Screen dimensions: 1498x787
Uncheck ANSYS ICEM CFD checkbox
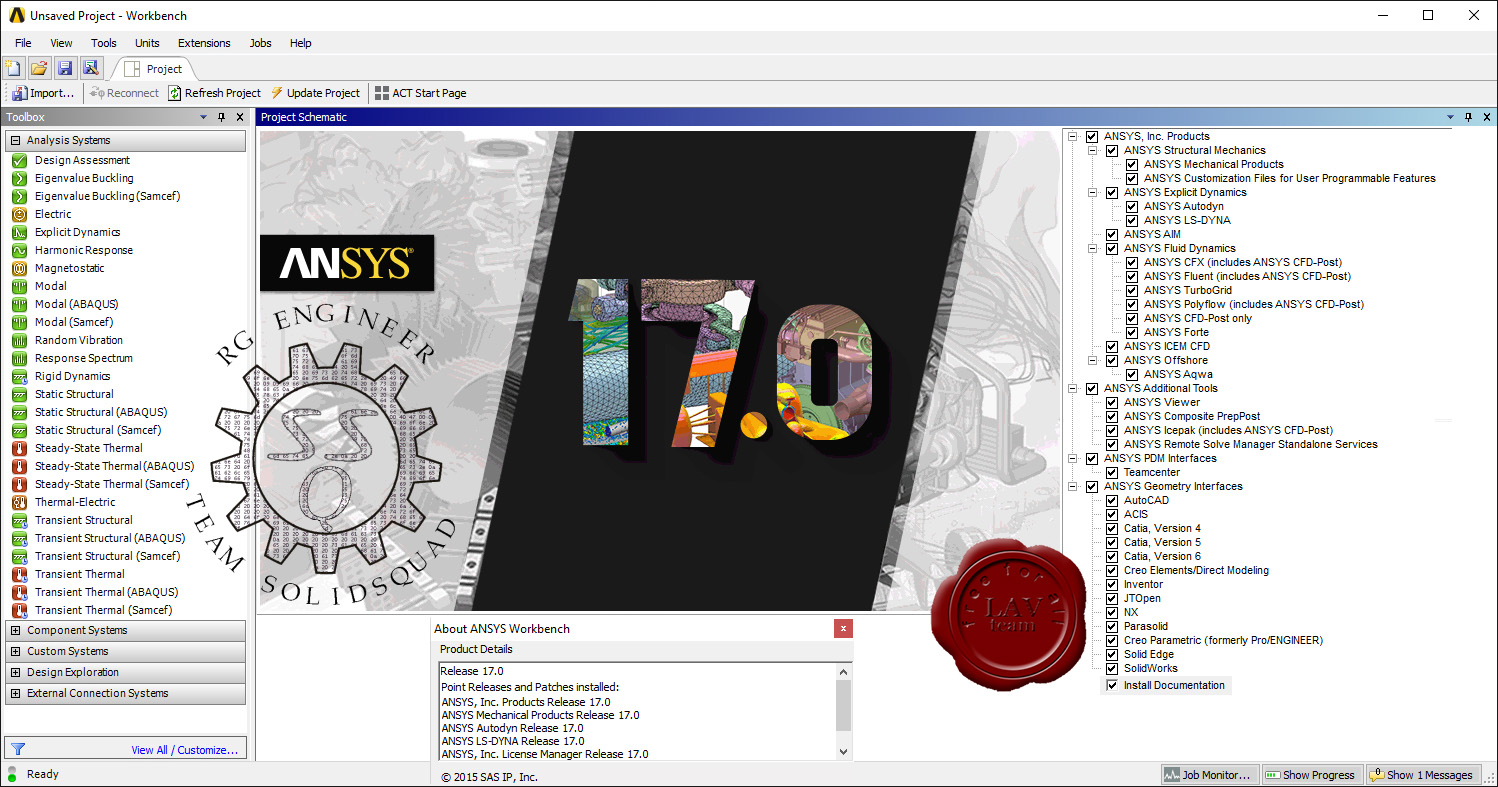pos(1112,346)
